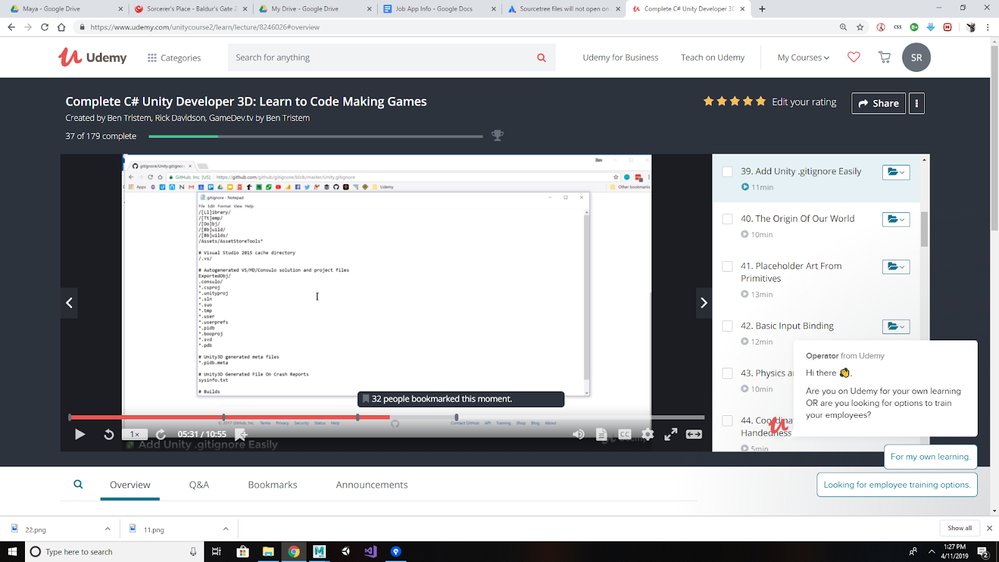Open the transcript icon in the player
This screenshot has width=999, height=562.
(601, 434)
